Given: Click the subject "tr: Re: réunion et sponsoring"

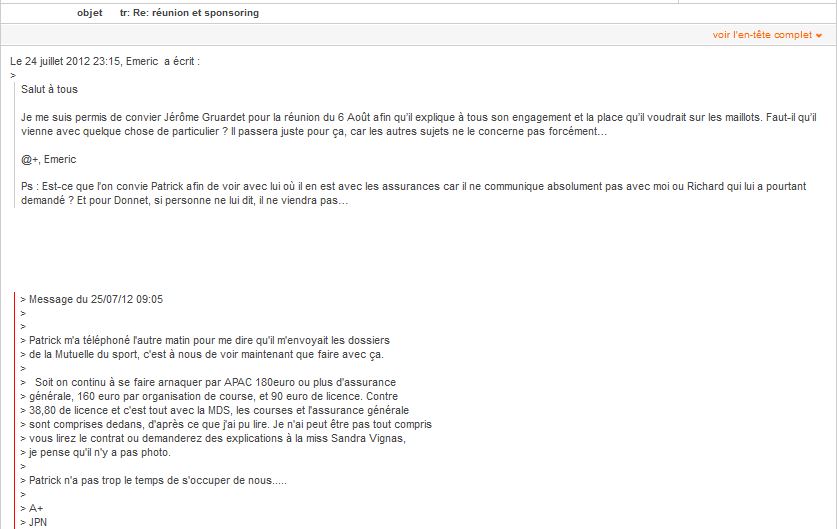Looking at the screenshot, I should click(x=189, y=13).
